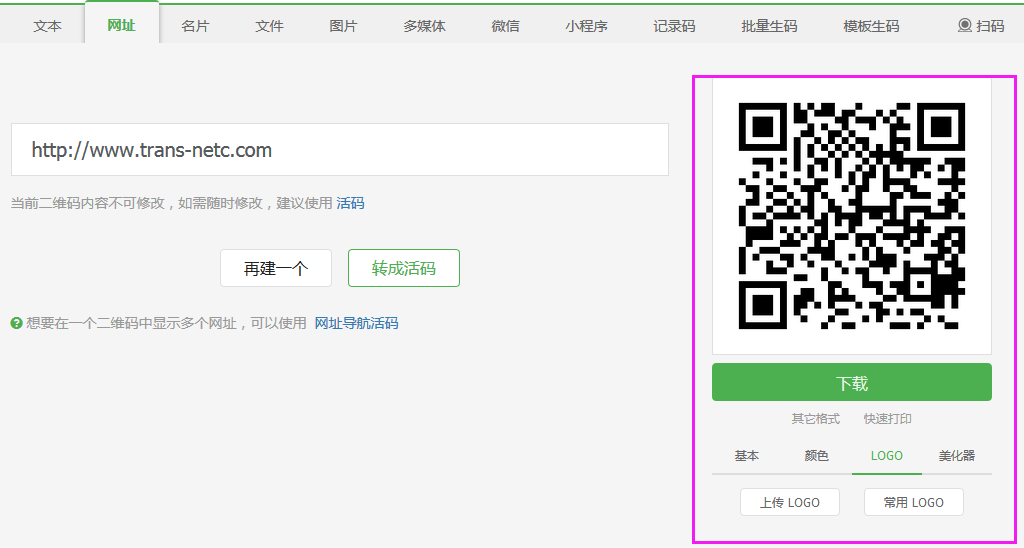Screen dimensions: 1024x548
Task: Open the 常用 LOGO options
Action: tap(913, 502)
